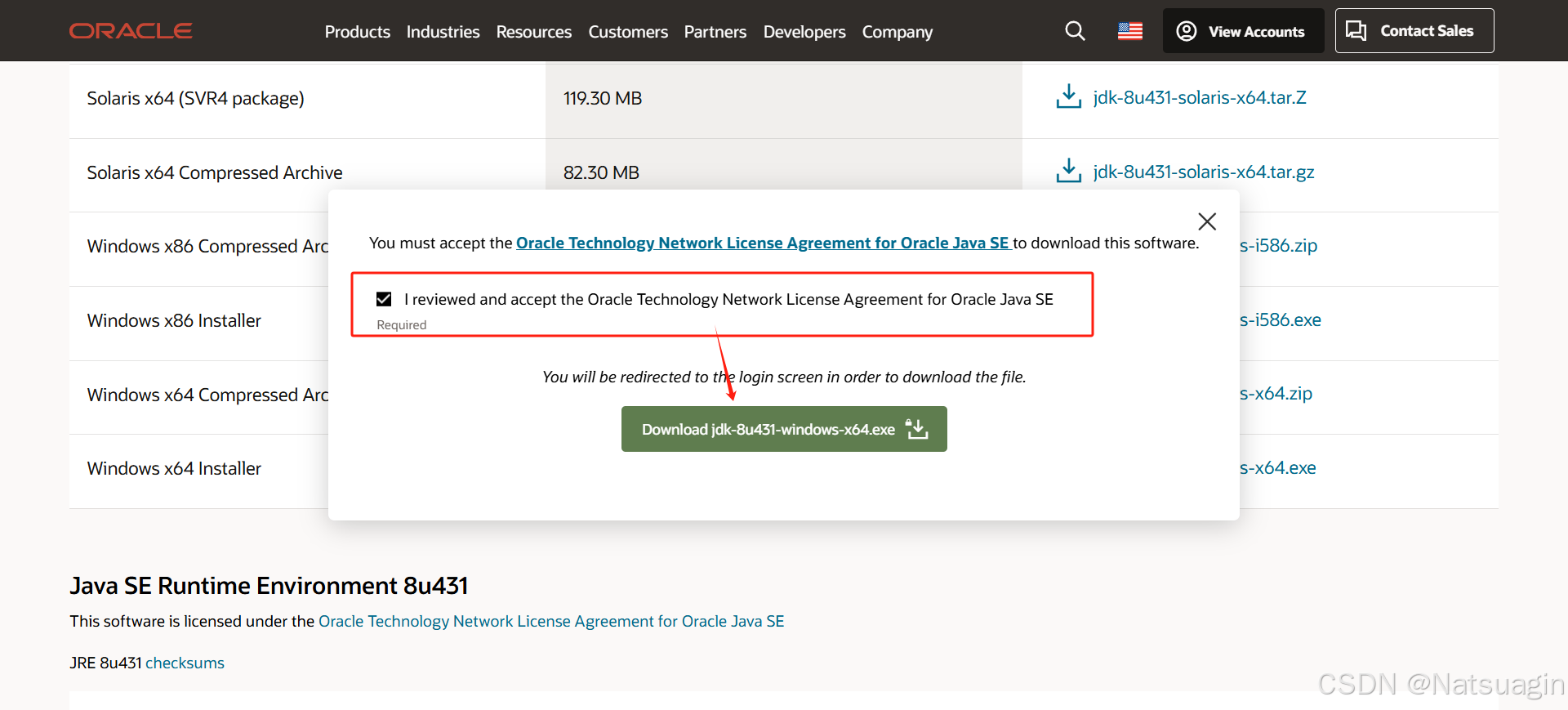
Task: Open the search magnifier icon
Action: (1075, 31)
